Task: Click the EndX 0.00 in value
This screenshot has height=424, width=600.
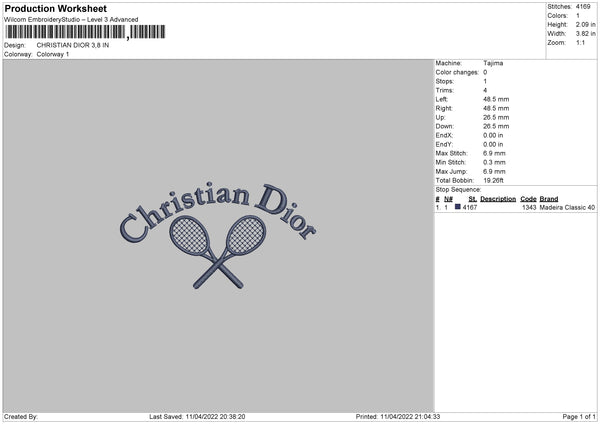Action: click(493, 135)
